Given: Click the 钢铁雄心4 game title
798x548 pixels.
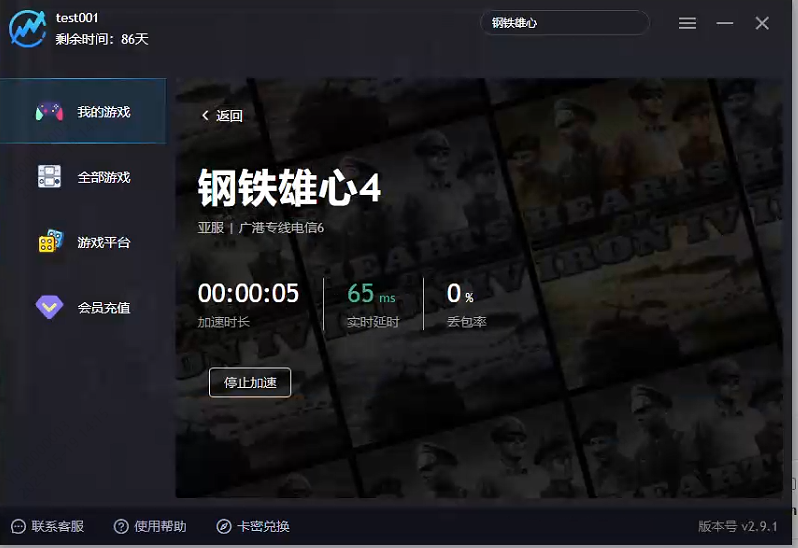Looking at the screenshot, I should (x=289, y=188).
